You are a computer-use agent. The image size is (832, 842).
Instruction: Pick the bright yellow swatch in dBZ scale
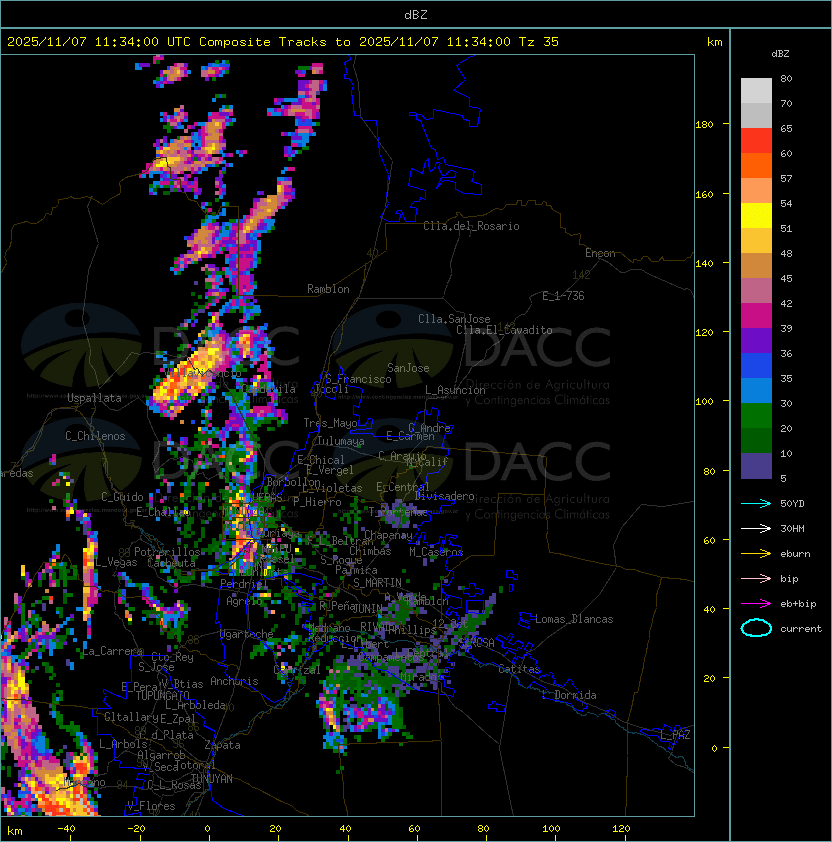coord(756,216)
